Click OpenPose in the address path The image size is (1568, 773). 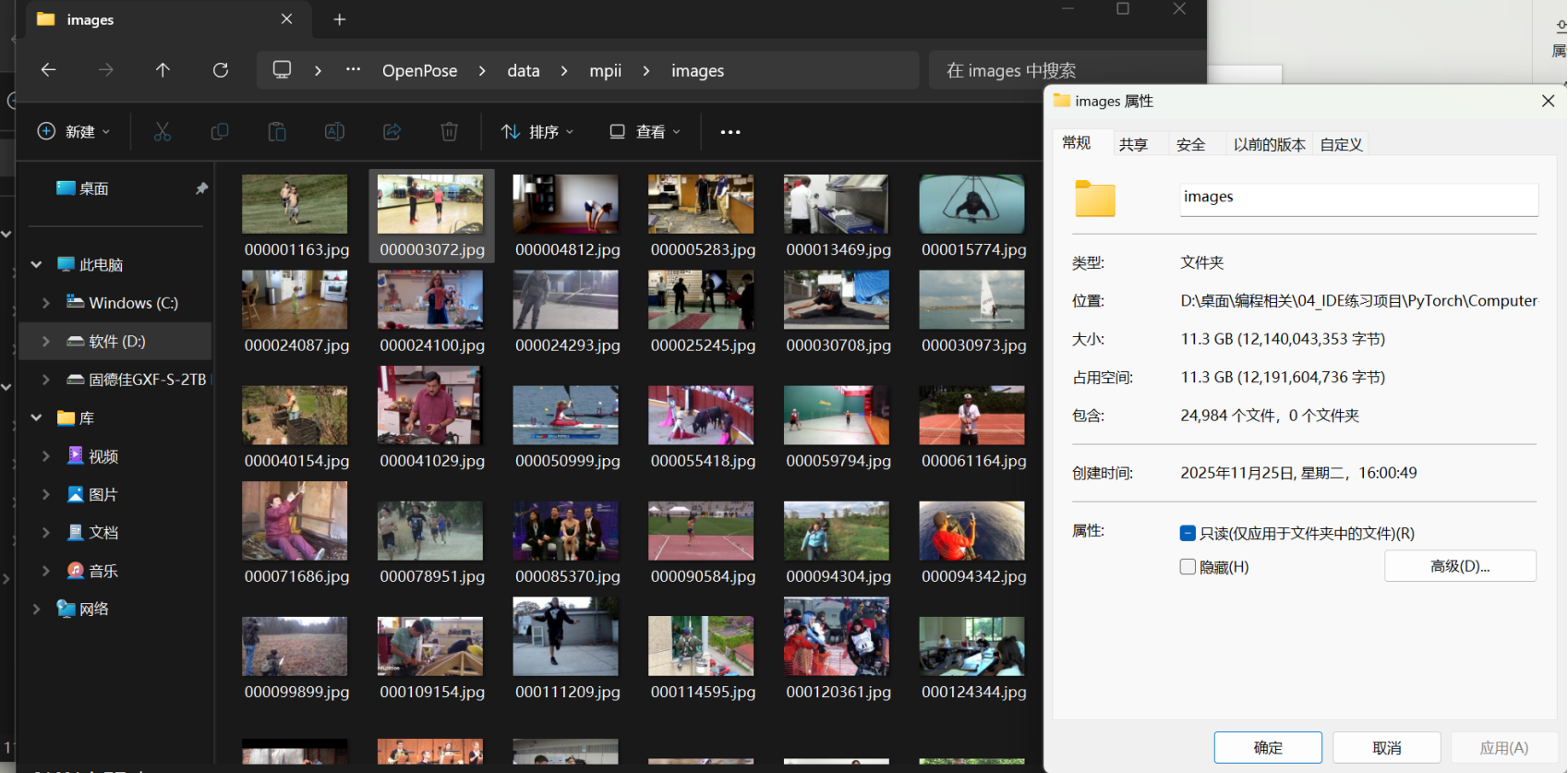tap(420, 71)
